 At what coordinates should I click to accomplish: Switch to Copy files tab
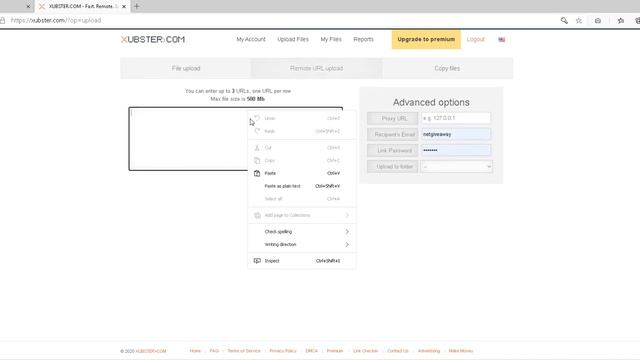pos(447,68)
